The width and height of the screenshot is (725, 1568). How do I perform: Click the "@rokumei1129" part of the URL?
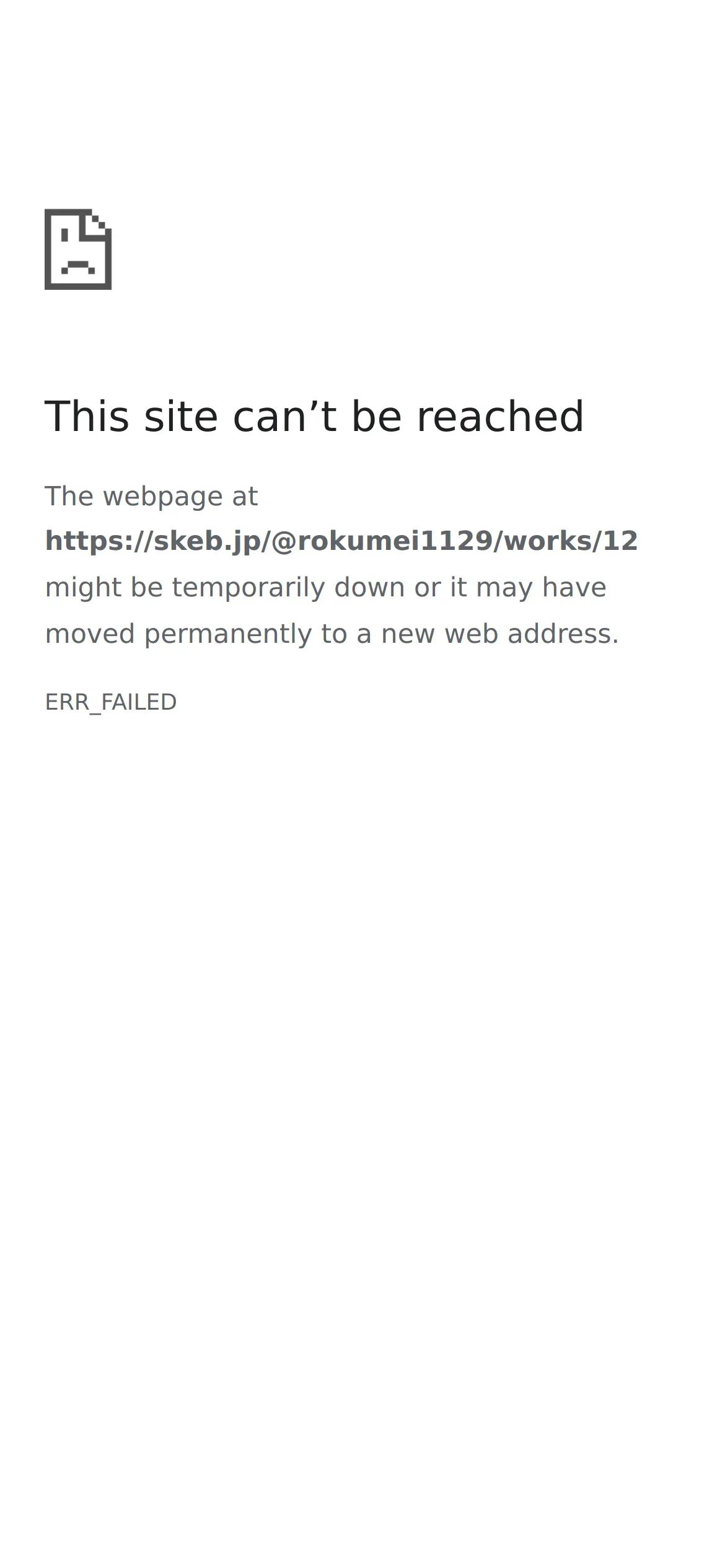[382, 541]
